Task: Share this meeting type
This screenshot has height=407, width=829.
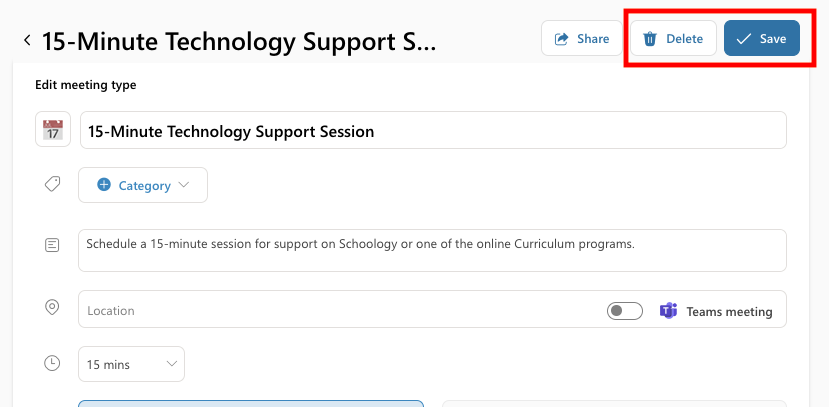Action: coord(582,38)
